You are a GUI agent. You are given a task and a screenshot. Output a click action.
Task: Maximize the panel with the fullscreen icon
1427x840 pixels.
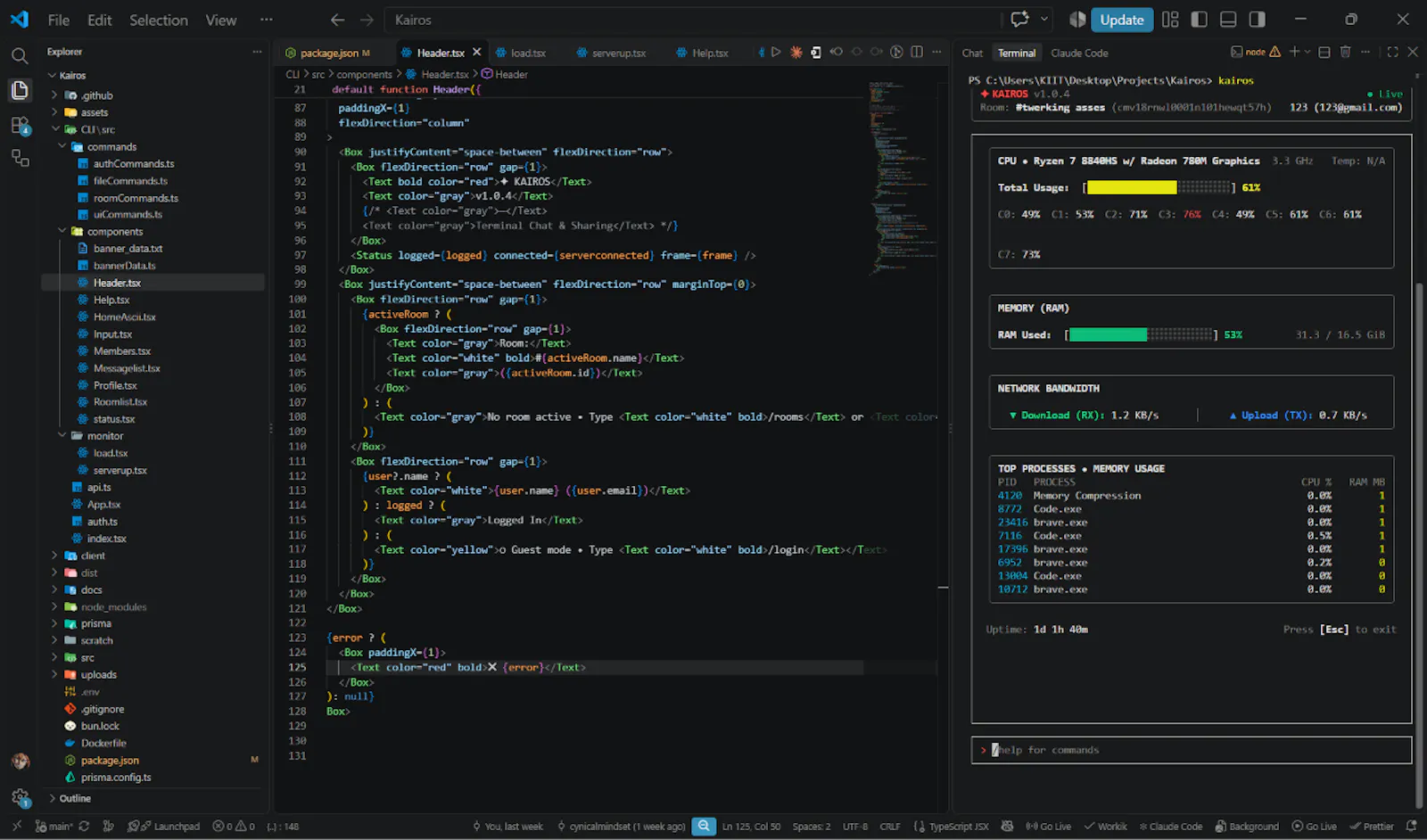click(x=1392, y=53)
